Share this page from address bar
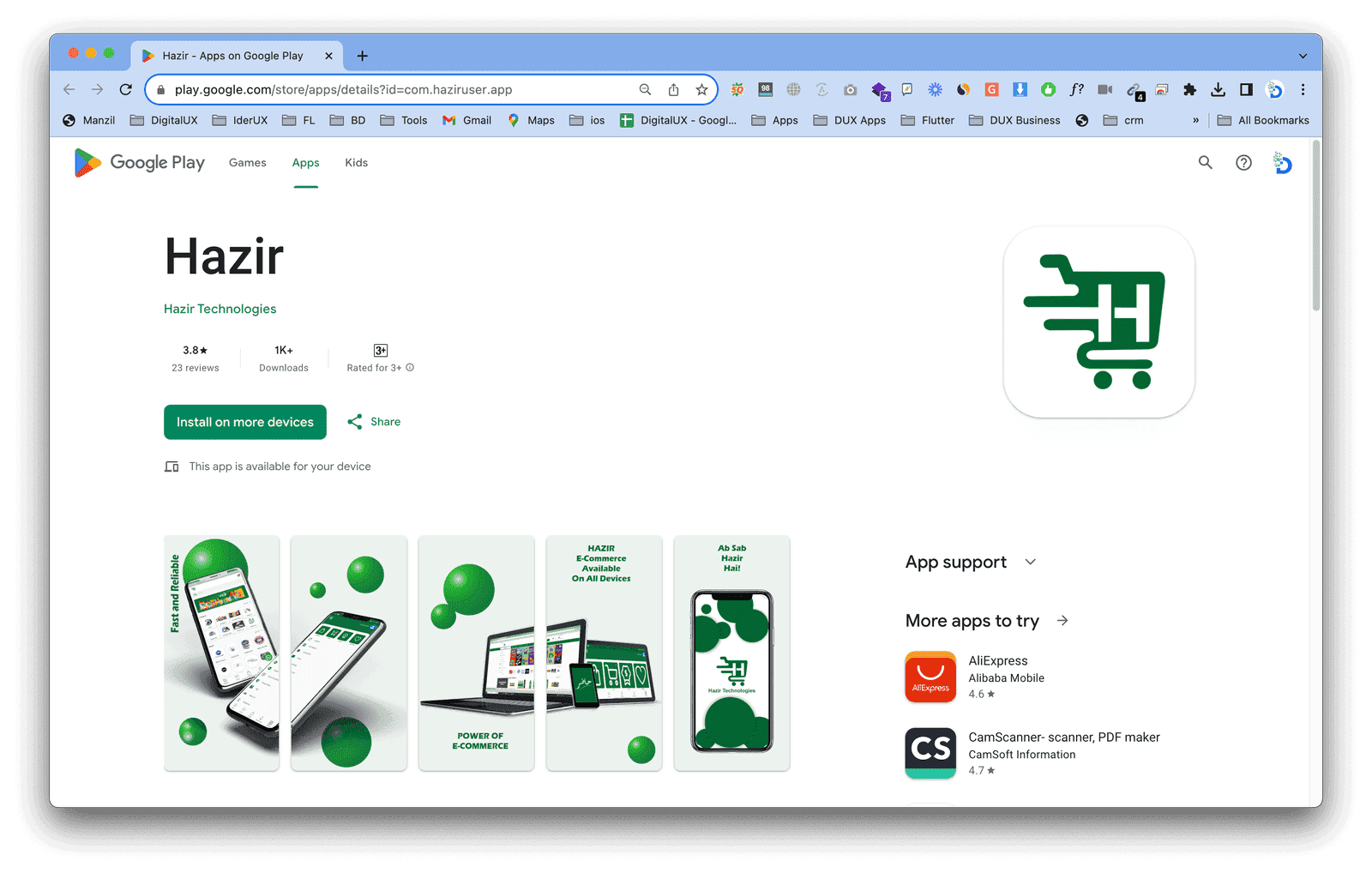Image resolution: width=1372 pixels, height=873 pixels. tap(673, 89)
